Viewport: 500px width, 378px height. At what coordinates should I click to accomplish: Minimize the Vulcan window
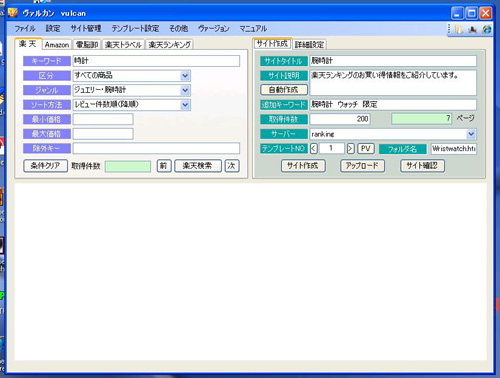pos(457,13)
